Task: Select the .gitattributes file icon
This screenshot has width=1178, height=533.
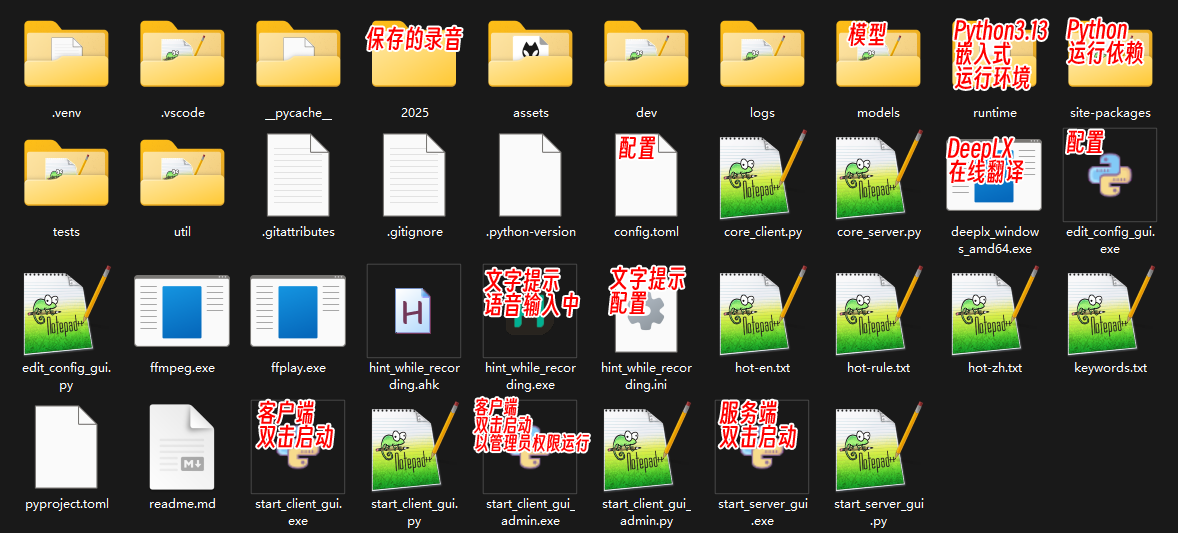Action: tap(298, 175)
